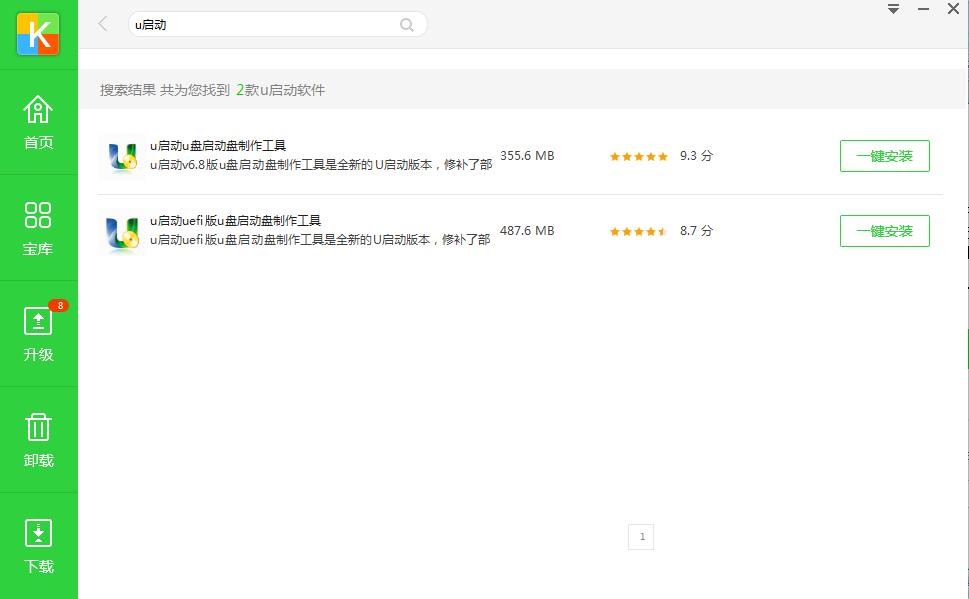The image size is (969, 599).
Task: Click the u启动v6.8版 description text
Action: [321, 164]
